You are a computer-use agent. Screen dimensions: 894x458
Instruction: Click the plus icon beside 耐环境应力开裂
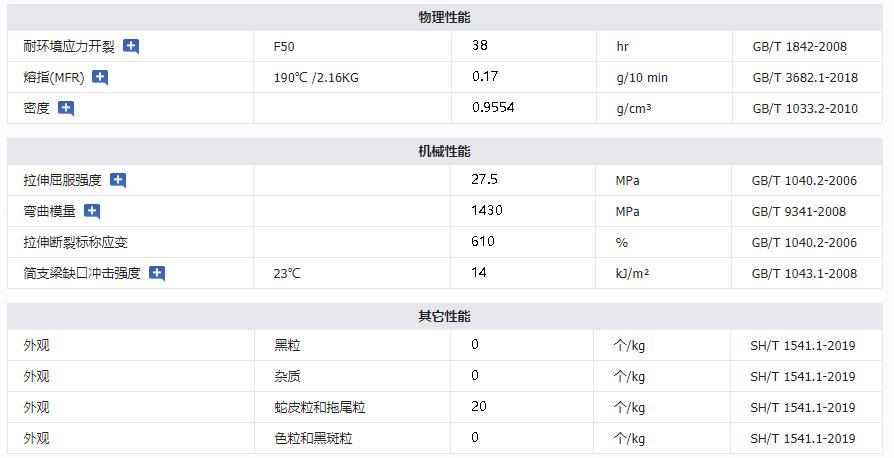click(x=131, y=46)
